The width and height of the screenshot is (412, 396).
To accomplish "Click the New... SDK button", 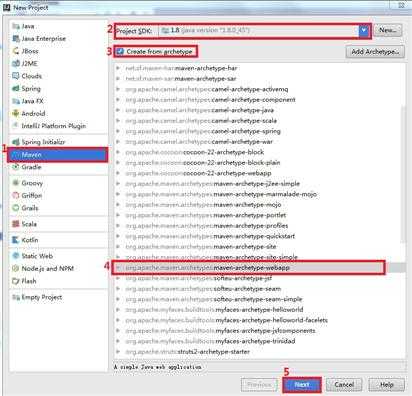I will tap(388, 30).
